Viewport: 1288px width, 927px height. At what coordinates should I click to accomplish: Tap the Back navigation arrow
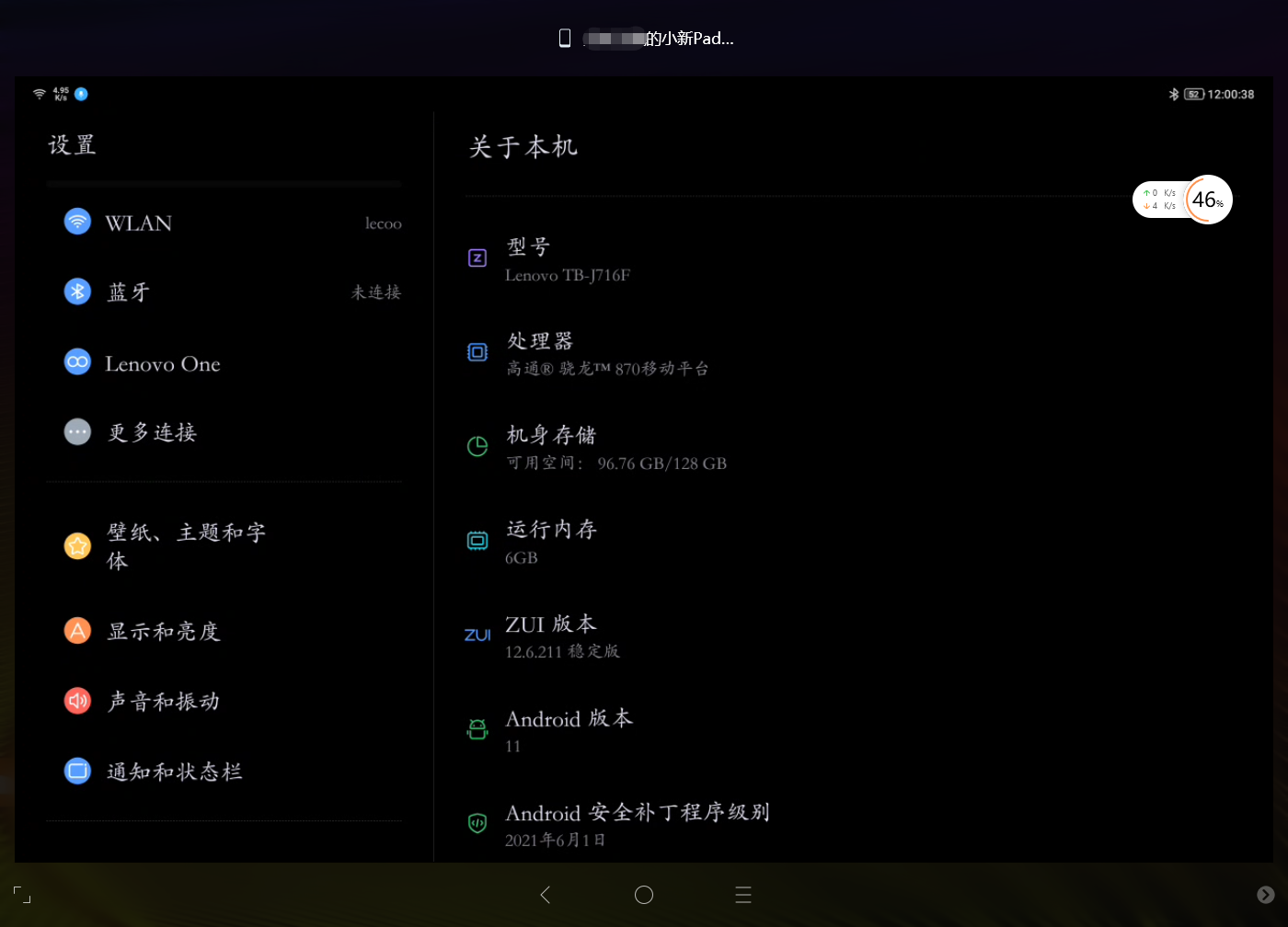pos(546,895)
